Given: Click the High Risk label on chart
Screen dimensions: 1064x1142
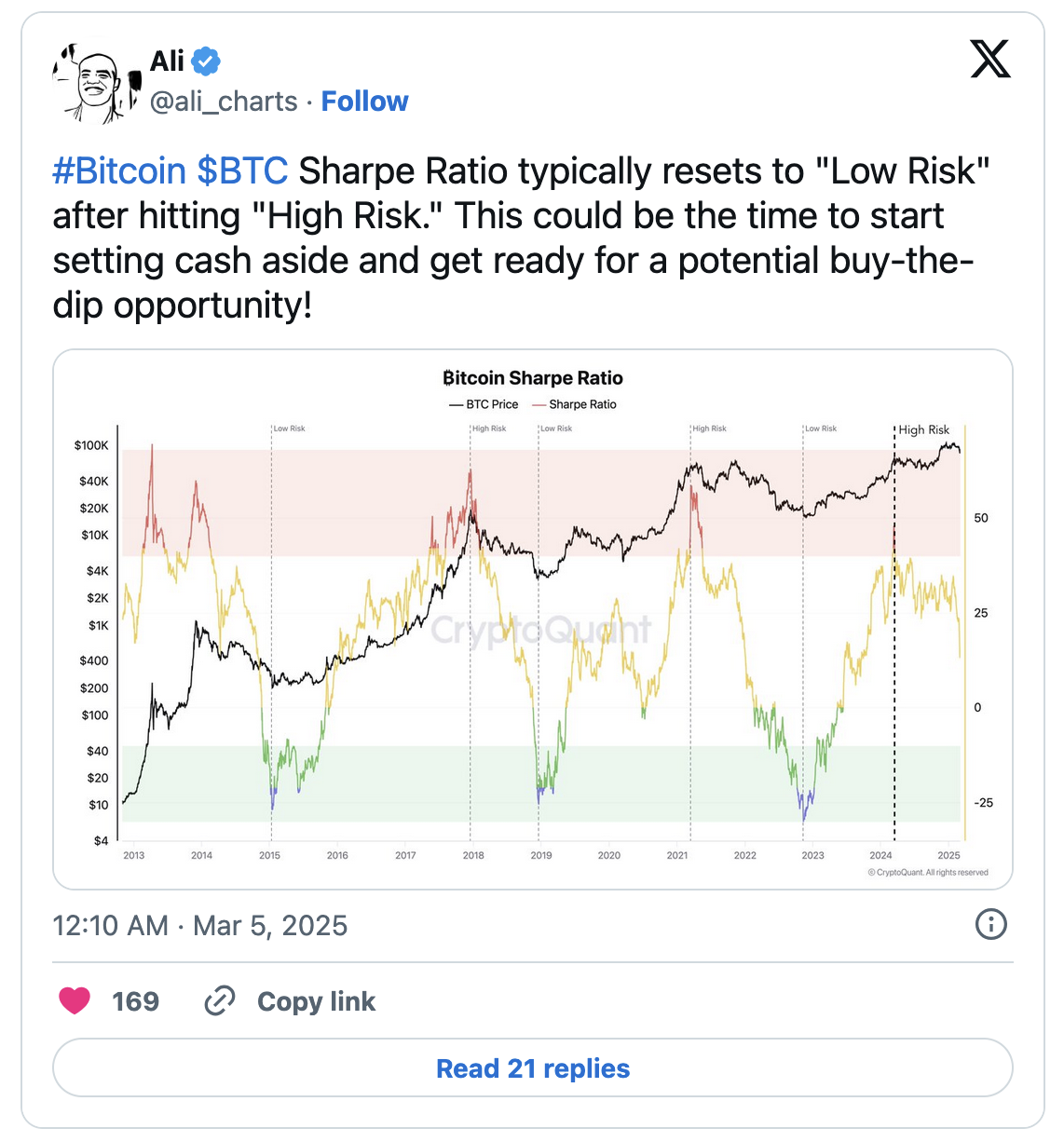Looking at the screenshot, I should pos(923,429).
